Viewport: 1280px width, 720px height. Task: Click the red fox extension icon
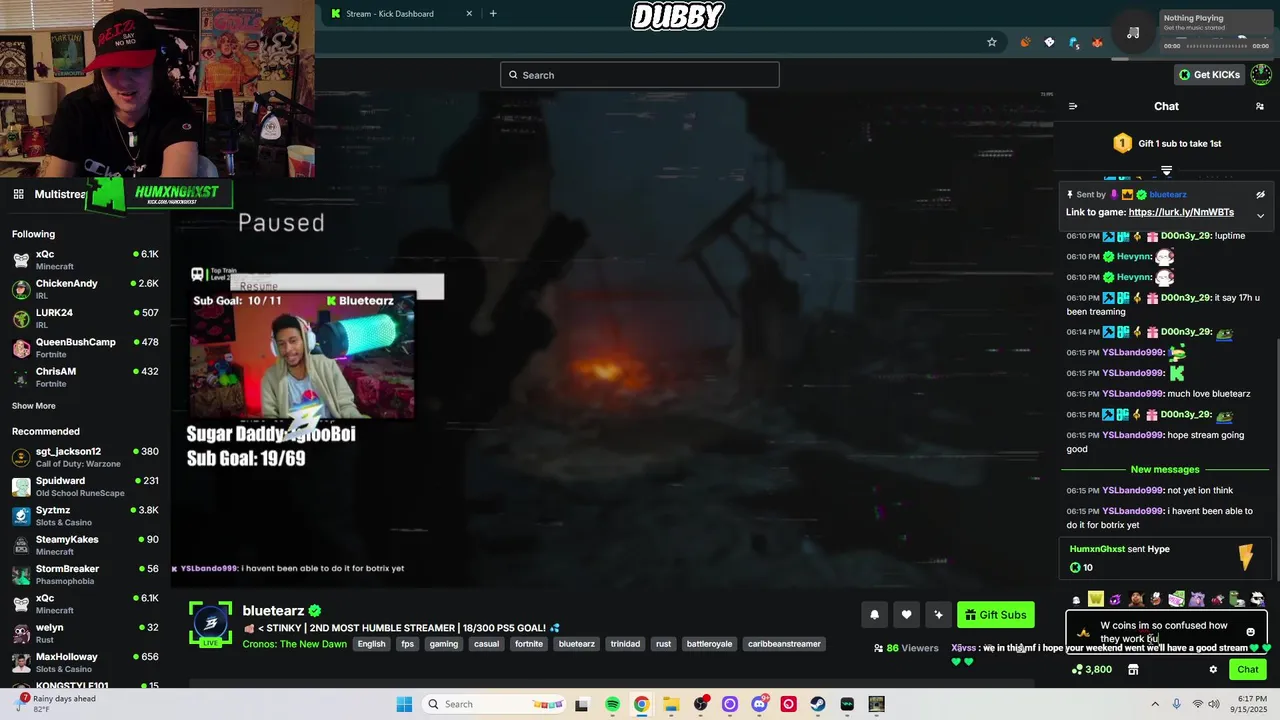click(x=1097, y=42)
